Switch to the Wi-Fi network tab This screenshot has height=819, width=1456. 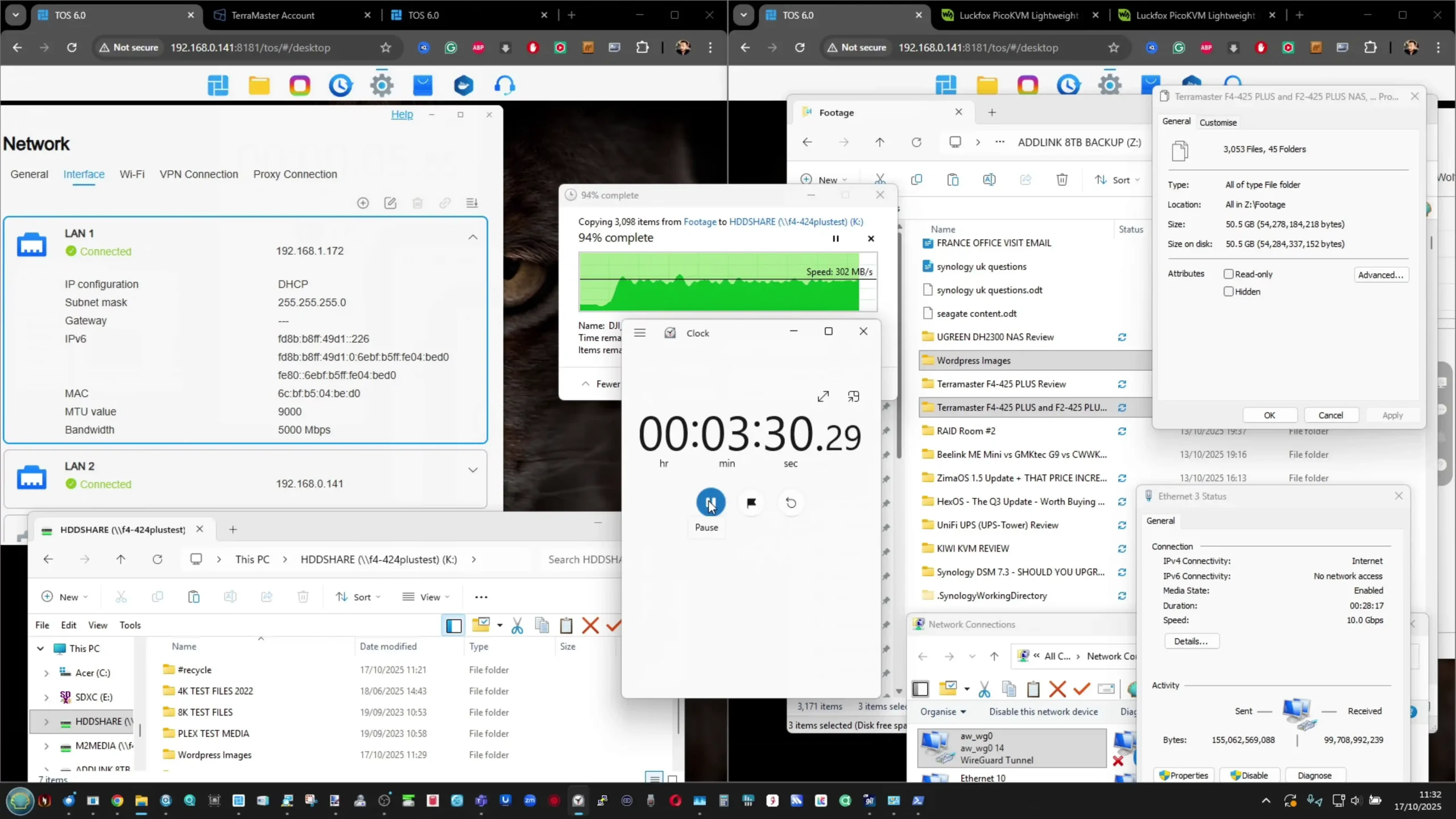coord(132,175)
